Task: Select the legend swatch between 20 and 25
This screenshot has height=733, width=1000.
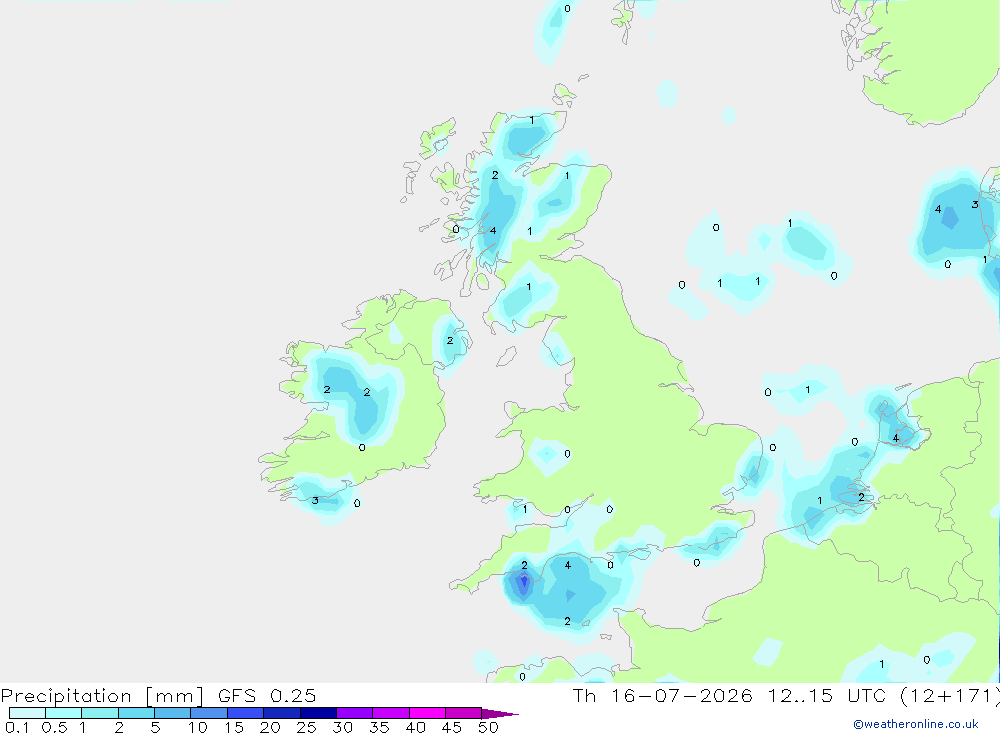Action: [x=282, y=713]
